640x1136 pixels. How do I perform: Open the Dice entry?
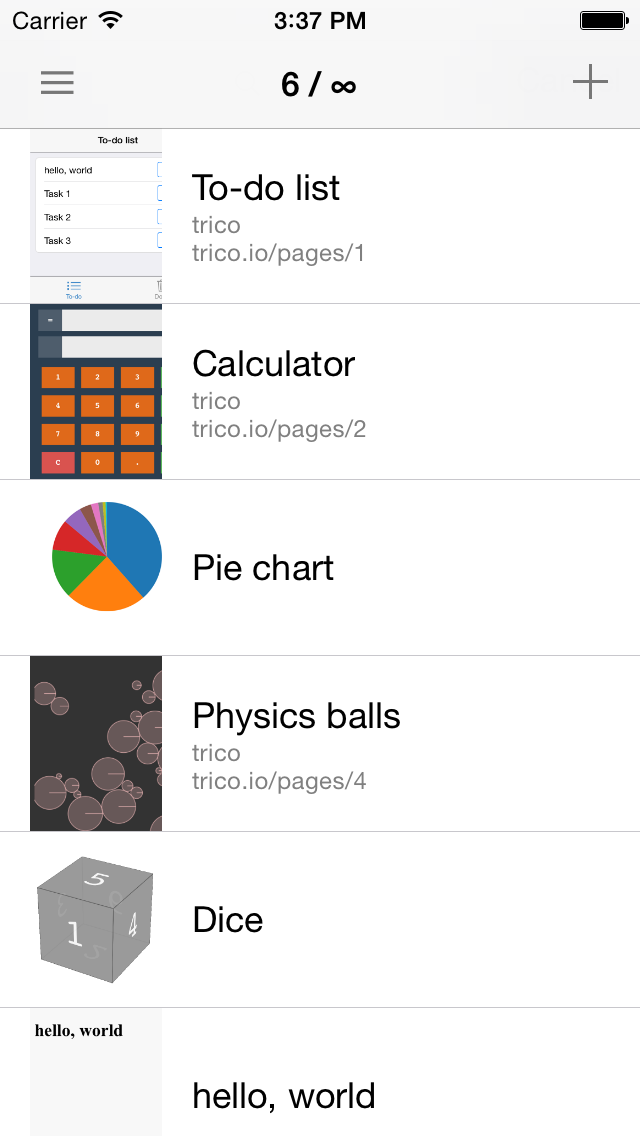228,920
